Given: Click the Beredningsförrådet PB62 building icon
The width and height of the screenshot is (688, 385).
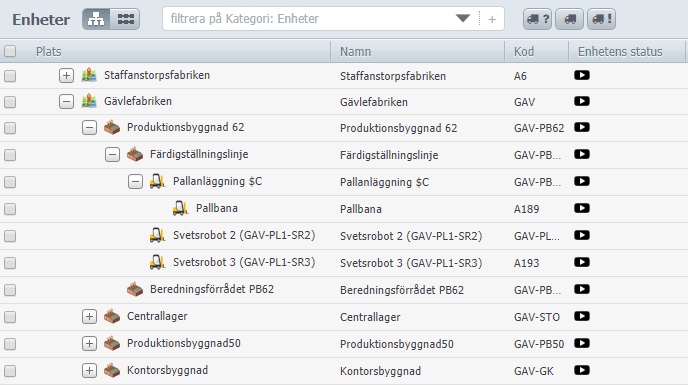Looking at the screenshot, I should coord(135,289).
